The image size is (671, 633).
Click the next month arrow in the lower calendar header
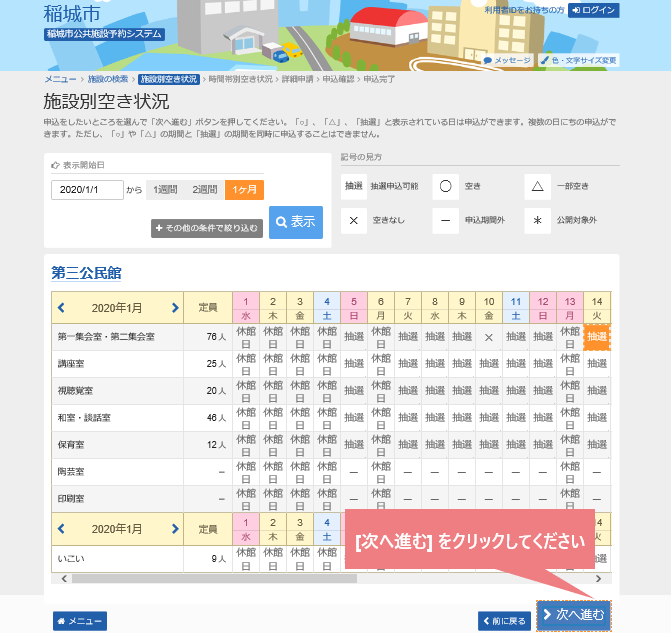[x=175, y=529]
